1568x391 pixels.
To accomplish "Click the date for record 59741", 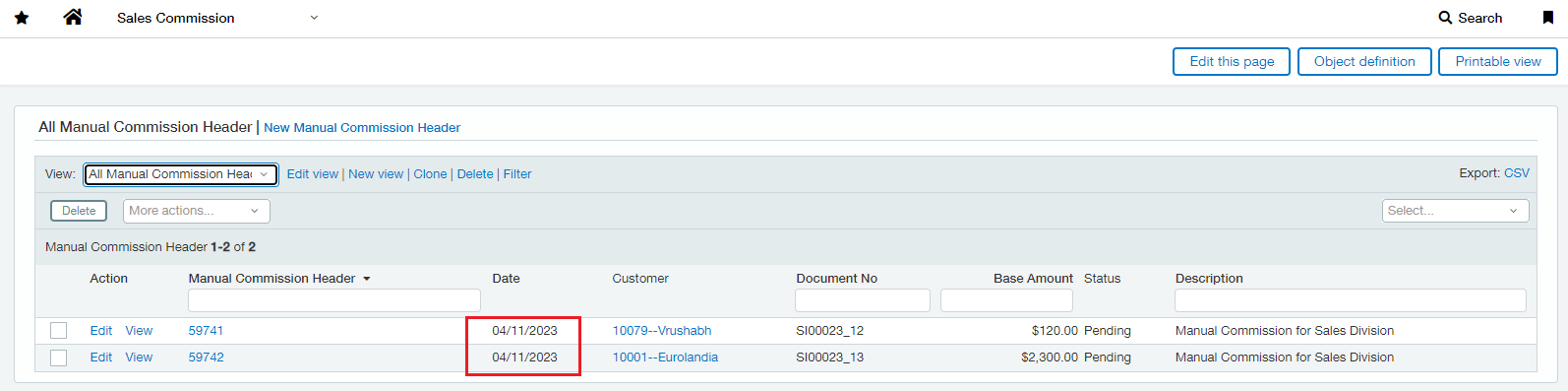I will tap(524, 331).
